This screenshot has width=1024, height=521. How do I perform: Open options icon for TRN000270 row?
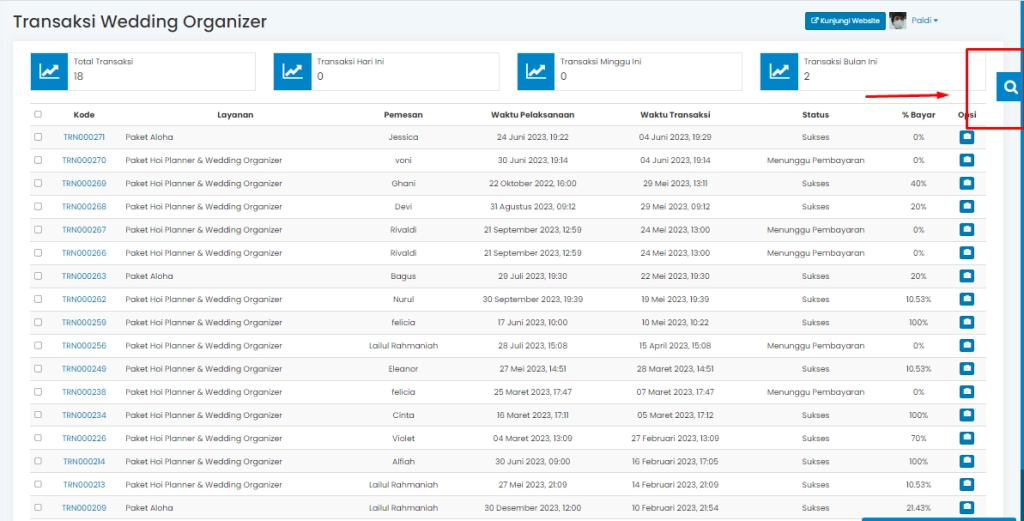[x=966, y=160]
